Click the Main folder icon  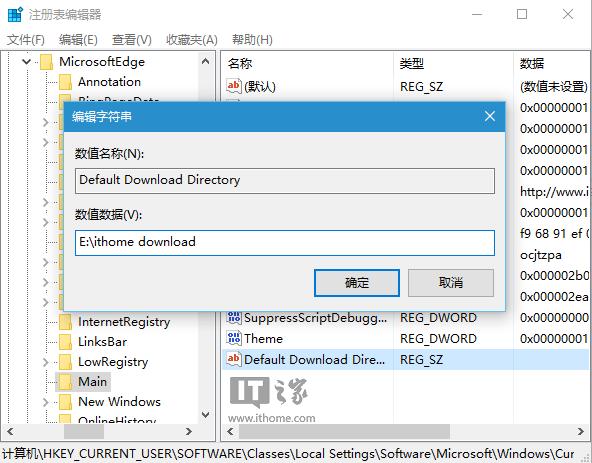[x=65, y=382]
